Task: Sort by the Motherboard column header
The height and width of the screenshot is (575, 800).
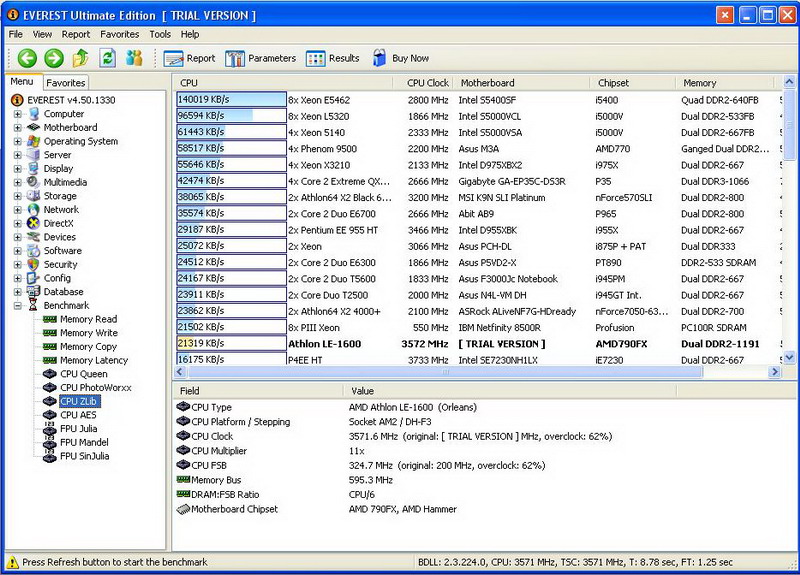Action: coord(521,83)
